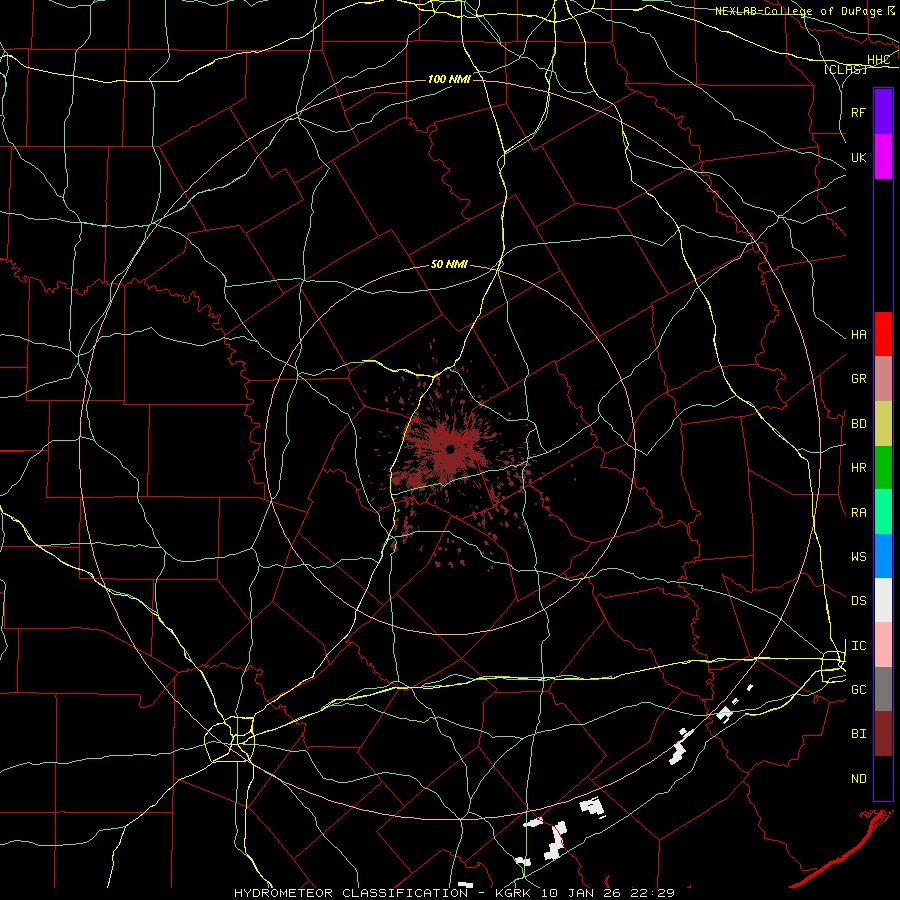900x900 pixels.
Task: Click the red HA legend swatch
Action: coord(883,334)
